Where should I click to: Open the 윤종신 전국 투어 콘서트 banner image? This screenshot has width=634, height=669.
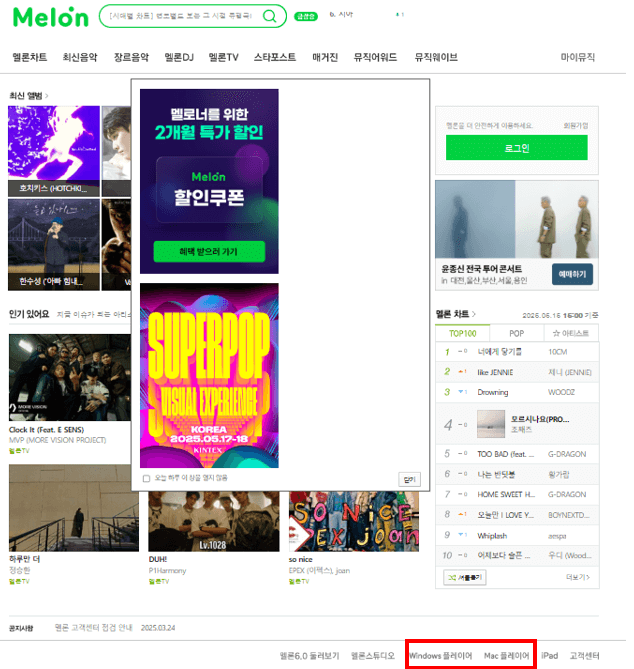pyautogui.click(x=517, y=219)
